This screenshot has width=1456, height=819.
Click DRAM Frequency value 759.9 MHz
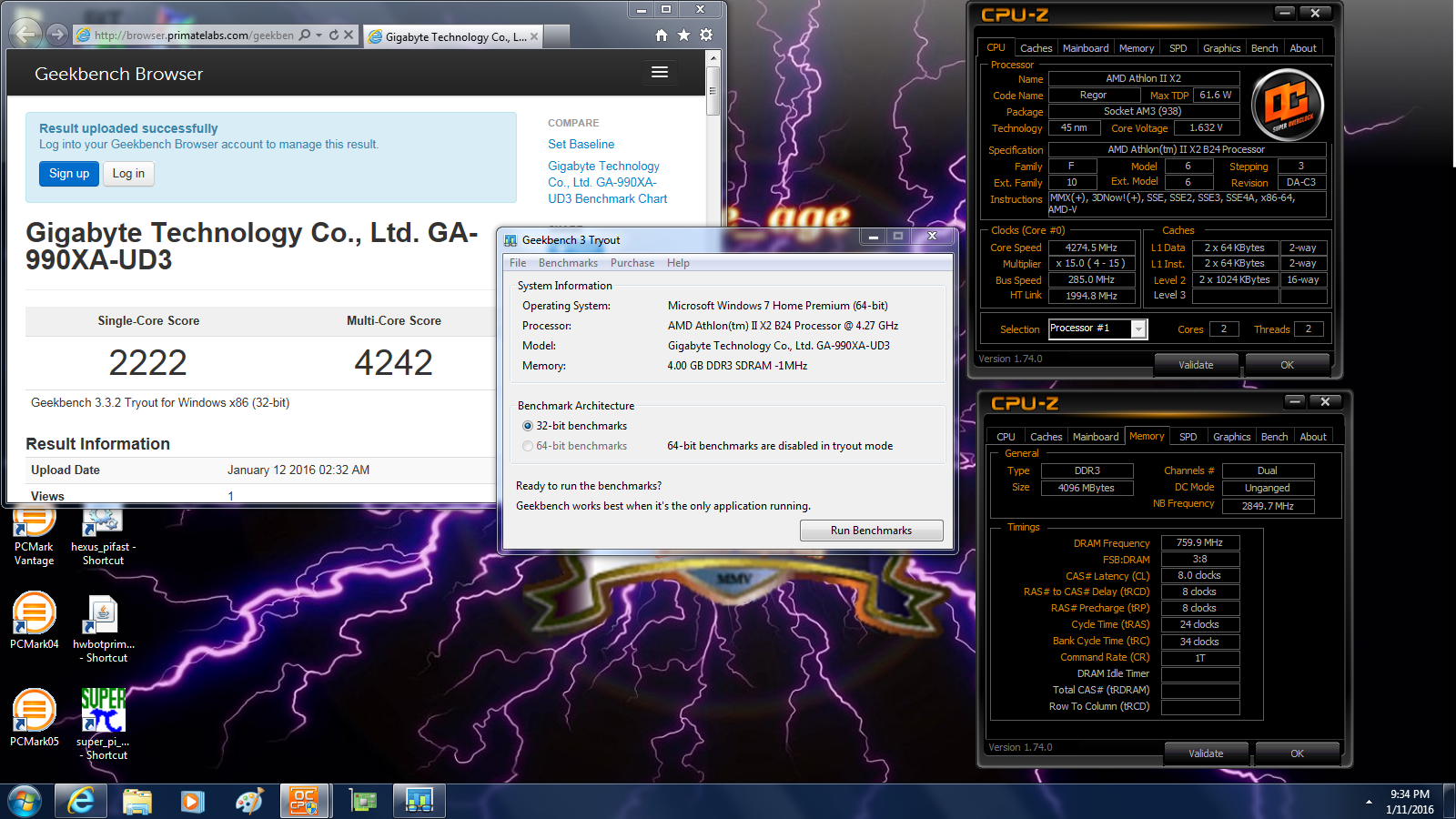click(x=1199, y=542)
